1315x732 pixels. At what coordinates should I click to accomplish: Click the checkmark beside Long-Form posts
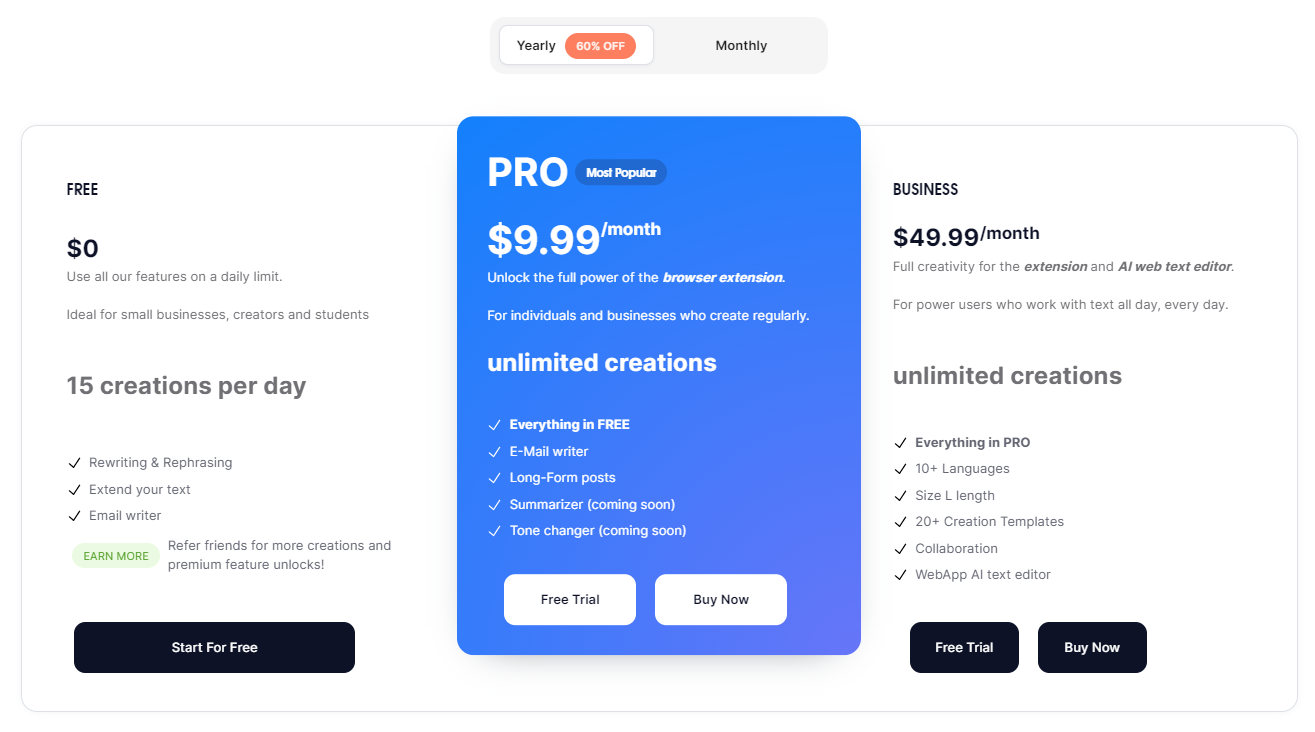click(494, 478)
